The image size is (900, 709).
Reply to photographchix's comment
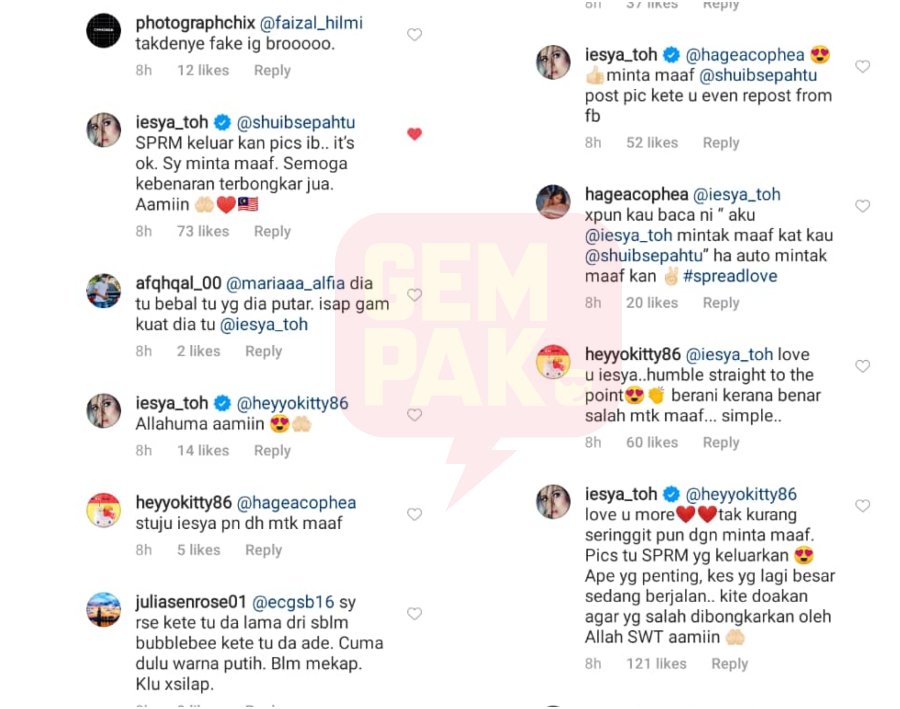[272, 70]
